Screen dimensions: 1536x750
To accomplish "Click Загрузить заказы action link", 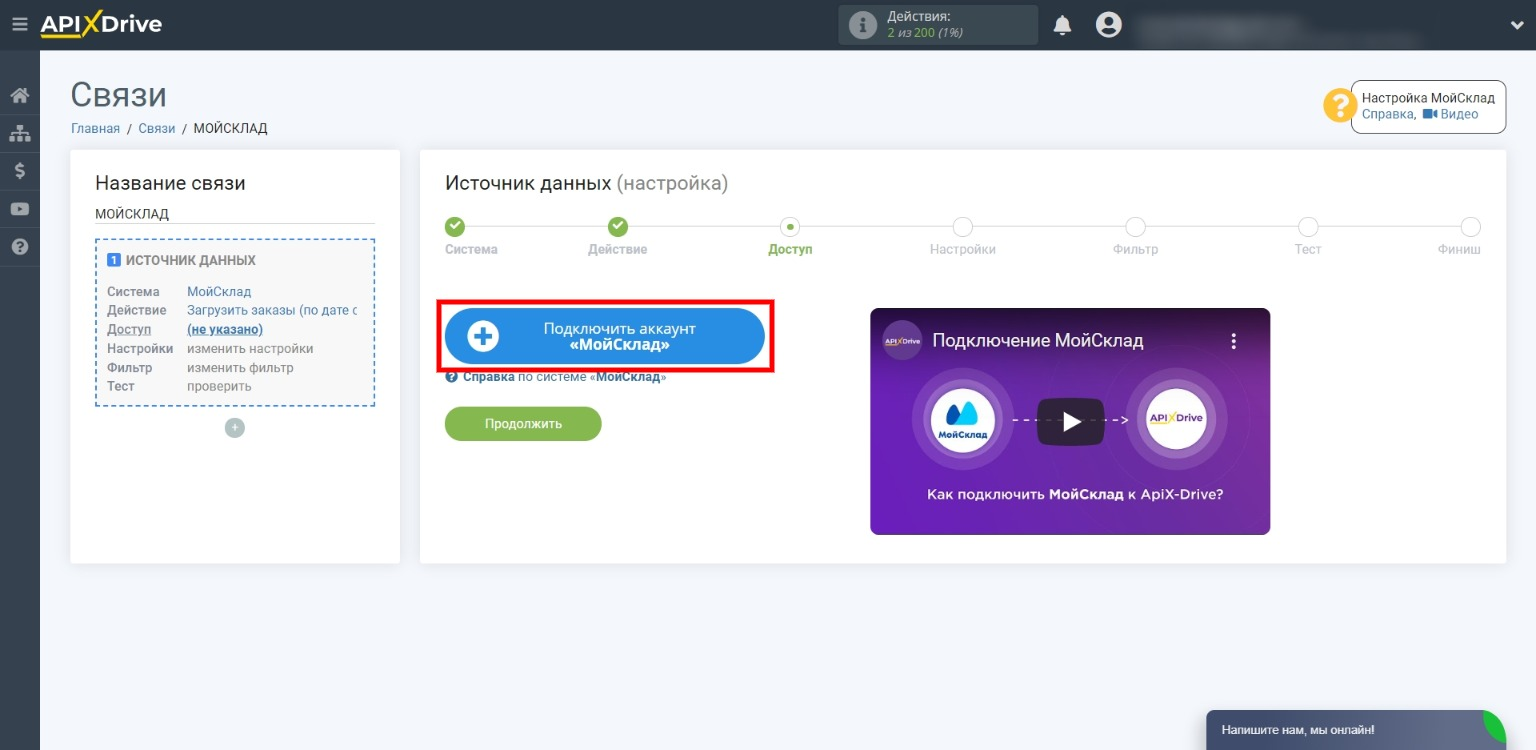I will tap(272, 310).
